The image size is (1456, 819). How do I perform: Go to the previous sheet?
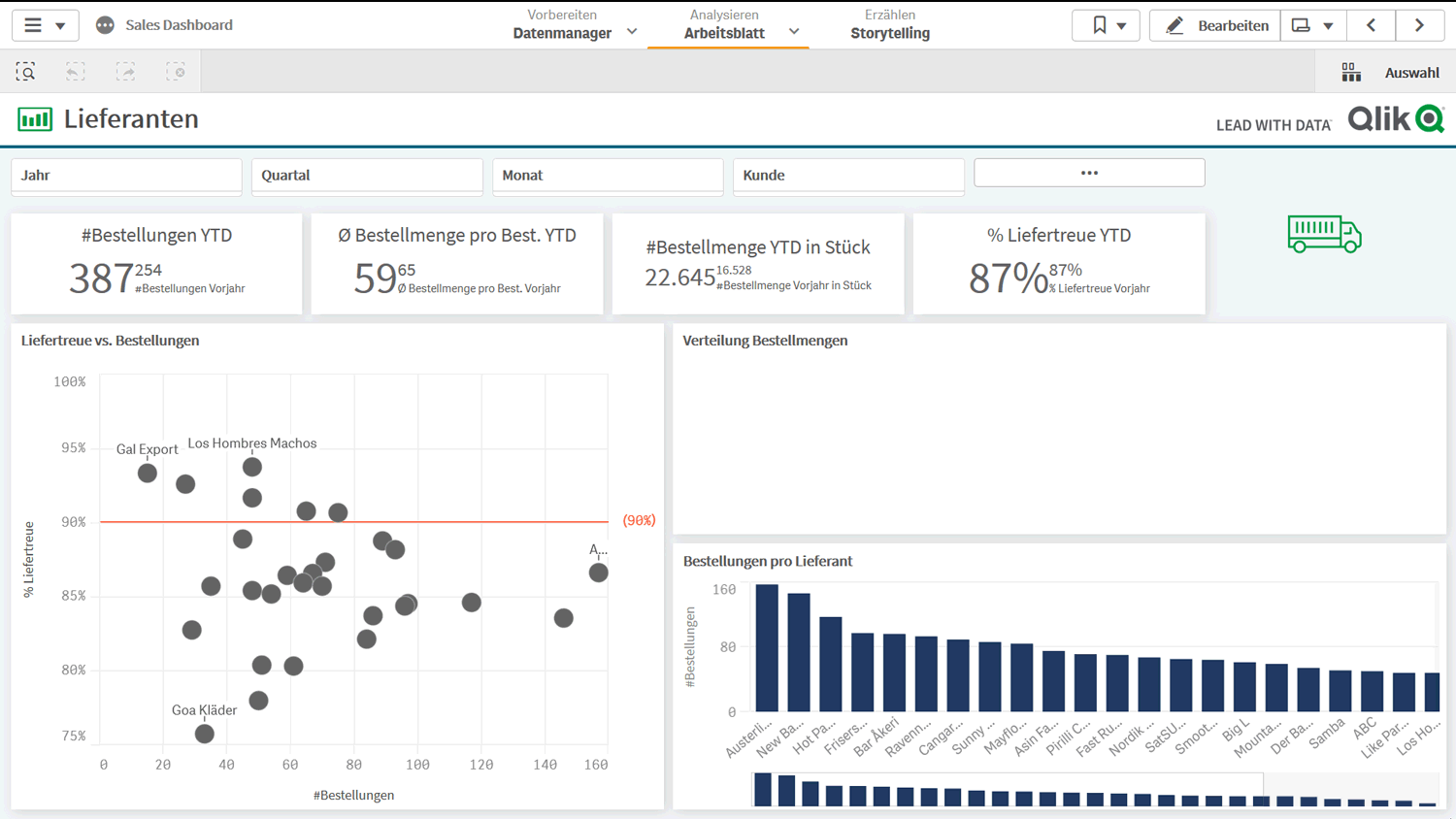(x=1372, y=25)
